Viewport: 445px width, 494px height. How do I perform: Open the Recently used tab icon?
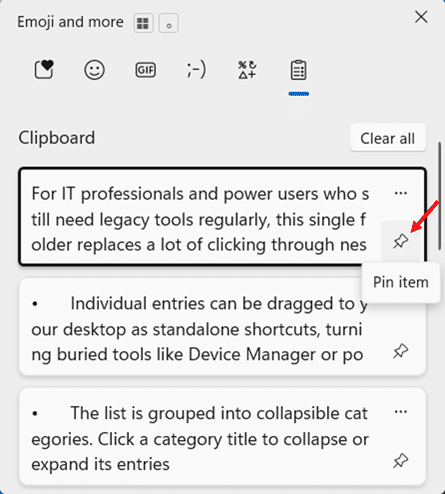click(44, 70)
